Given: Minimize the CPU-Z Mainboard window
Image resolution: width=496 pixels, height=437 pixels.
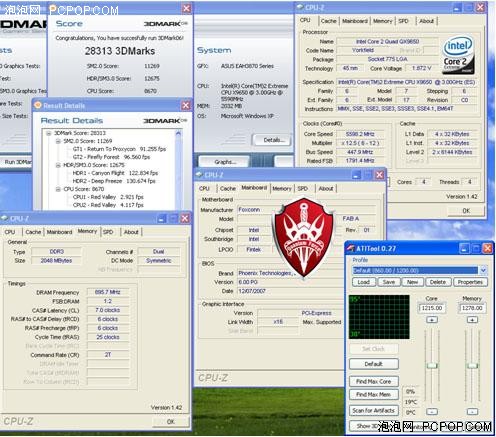Looking at the screenshot, I should 356,175.
